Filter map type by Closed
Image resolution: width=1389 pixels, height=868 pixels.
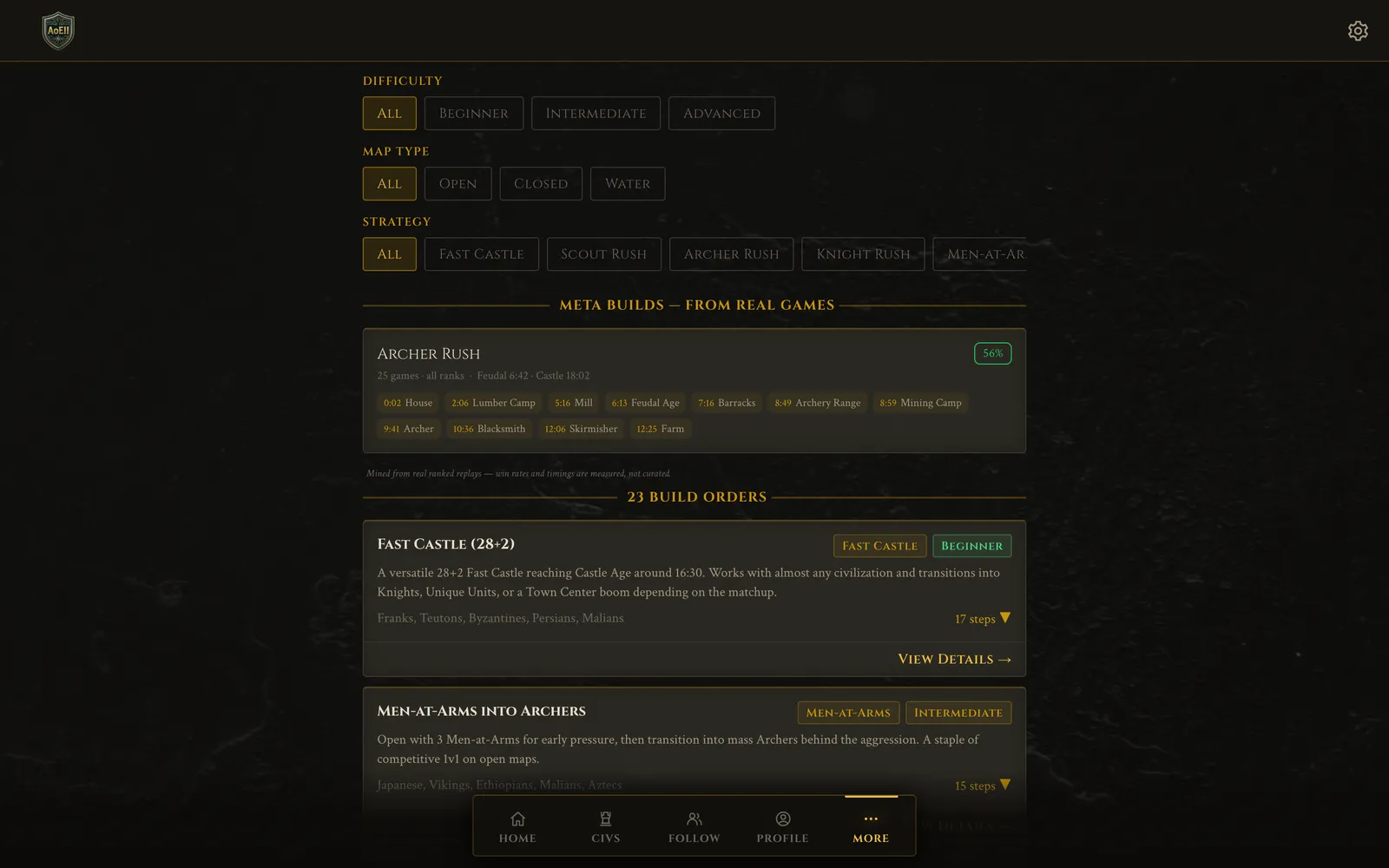541,184
